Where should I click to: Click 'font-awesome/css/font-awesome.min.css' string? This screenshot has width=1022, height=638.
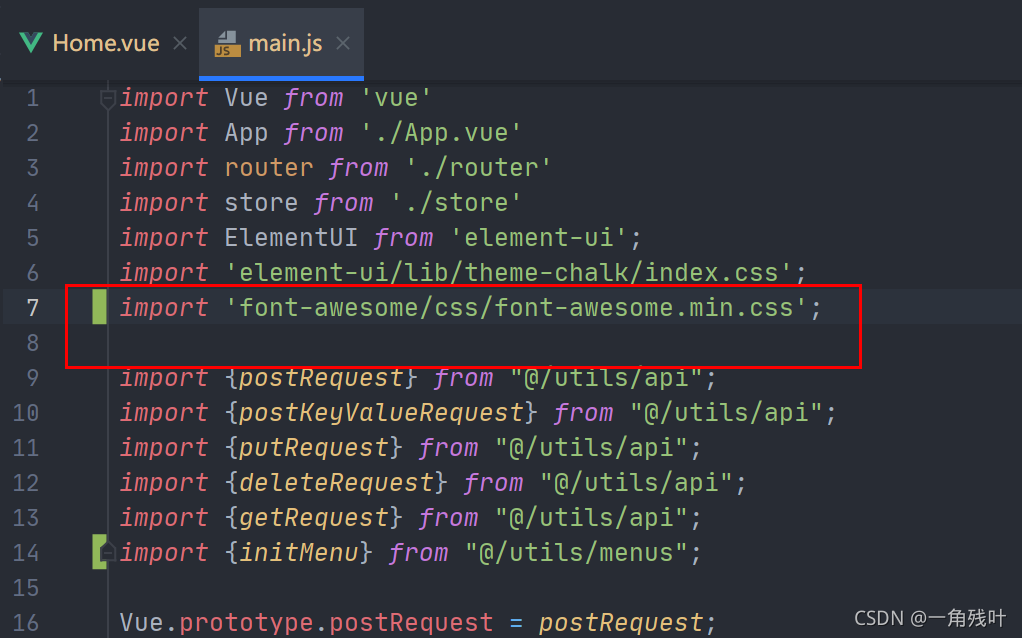516,308
